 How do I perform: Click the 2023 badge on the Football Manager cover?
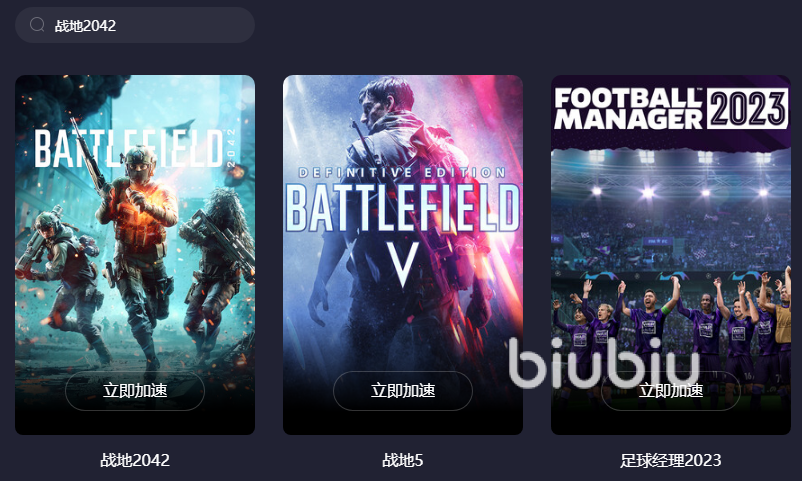(748, 108)
